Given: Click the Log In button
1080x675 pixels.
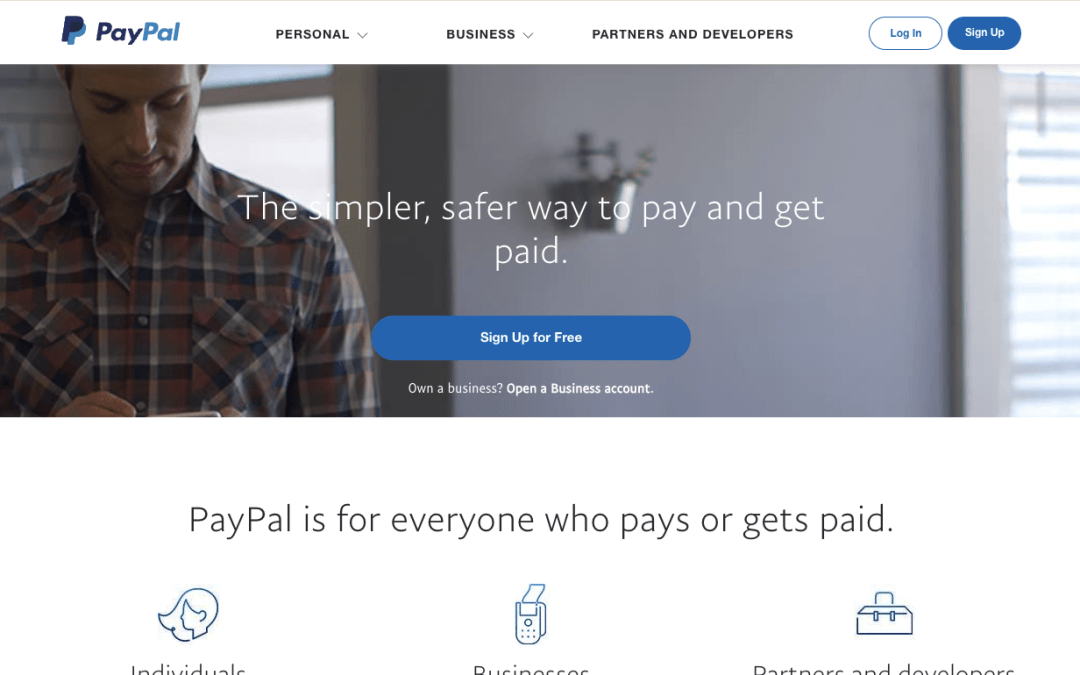Looking at the screenshot, I should (x=905, y=33).
